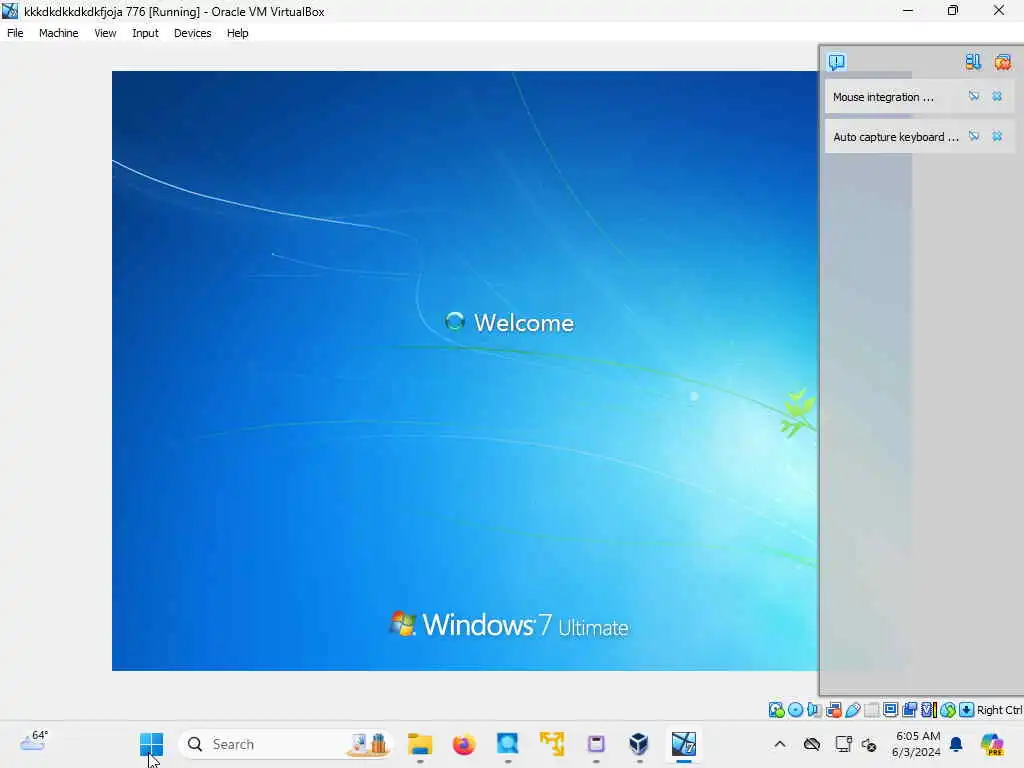The image size is (1024, 768).
Task: Click the Windows 7 Ultimate logo
Action: click(x=509, y=625)
